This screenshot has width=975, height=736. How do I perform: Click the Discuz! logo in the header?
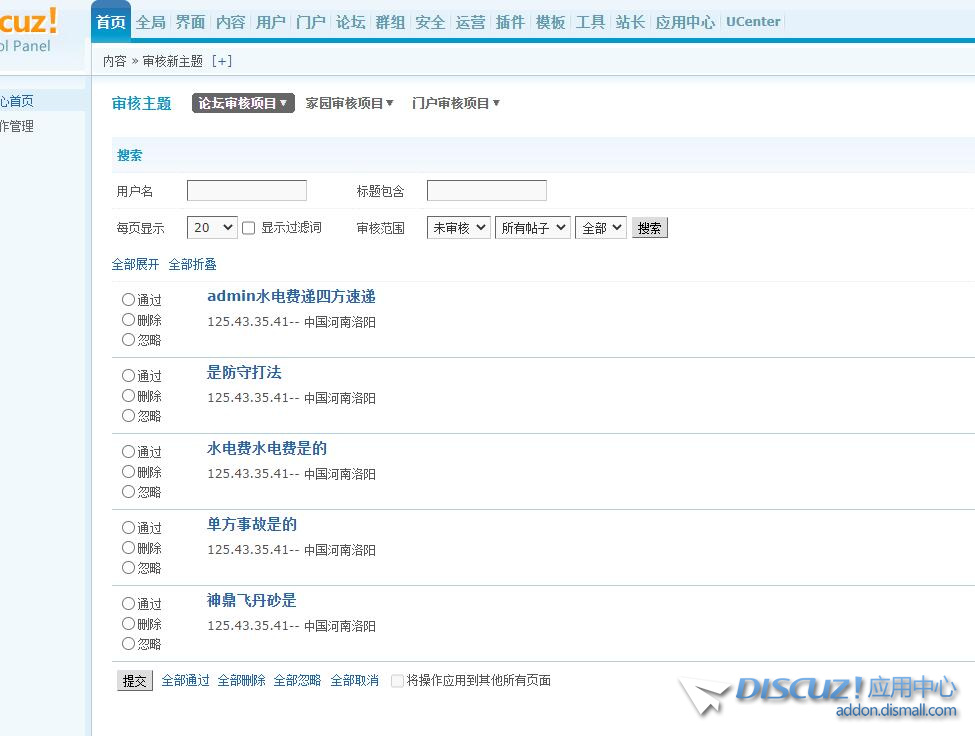(x=28, y=22)
